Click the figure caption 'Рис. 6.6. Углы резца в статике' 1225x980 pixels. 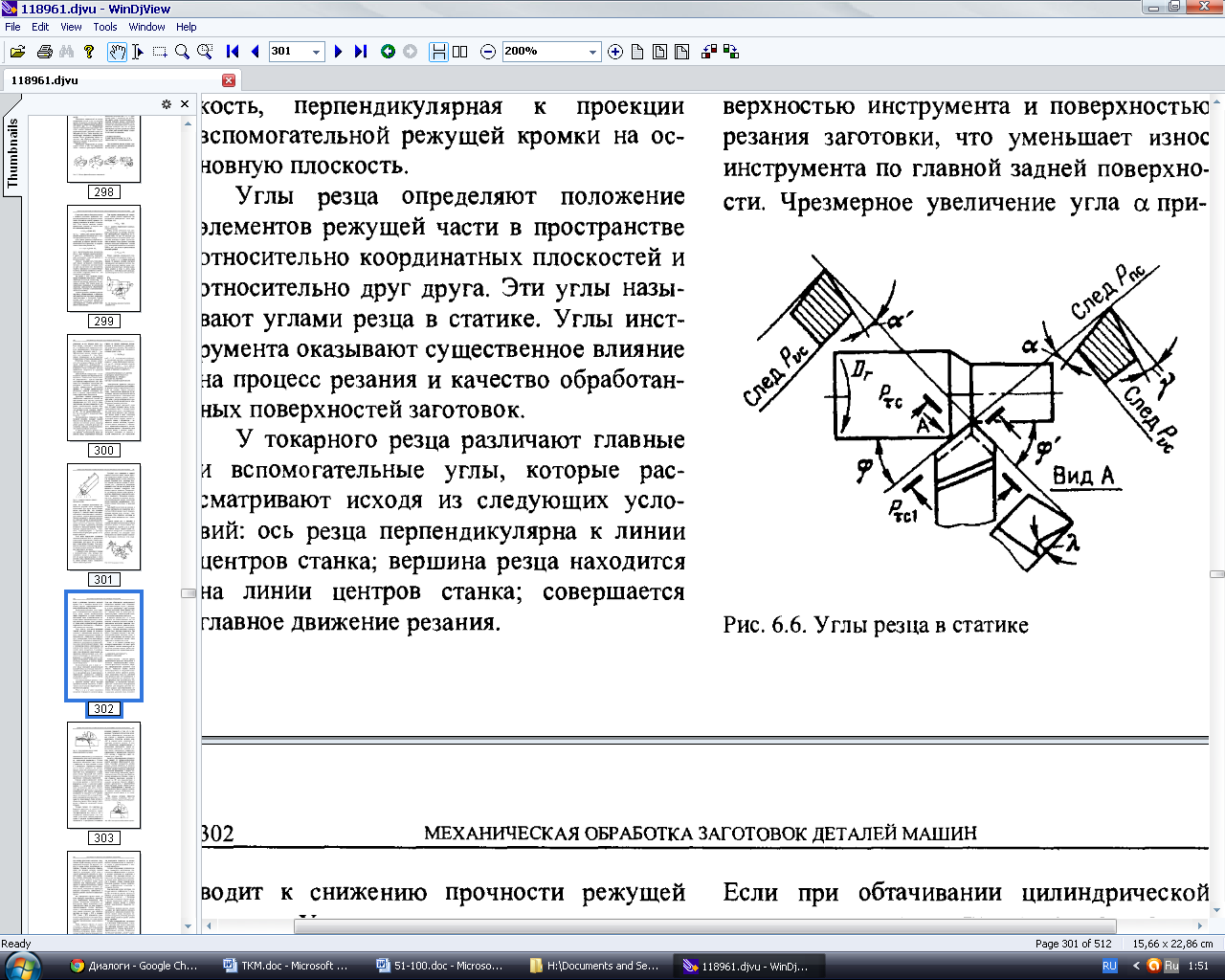click(x=876, y=625)
